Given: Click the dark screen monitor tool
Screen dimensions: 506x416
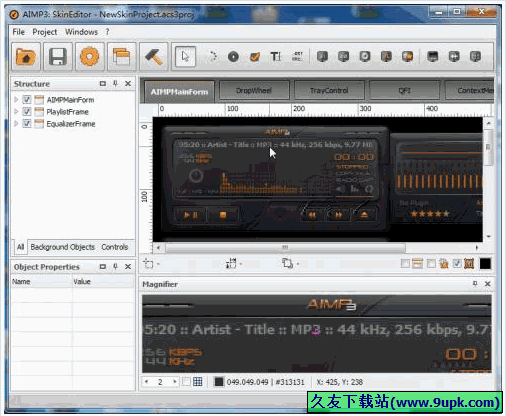Looking at the screenshot, I should (433, 56).
